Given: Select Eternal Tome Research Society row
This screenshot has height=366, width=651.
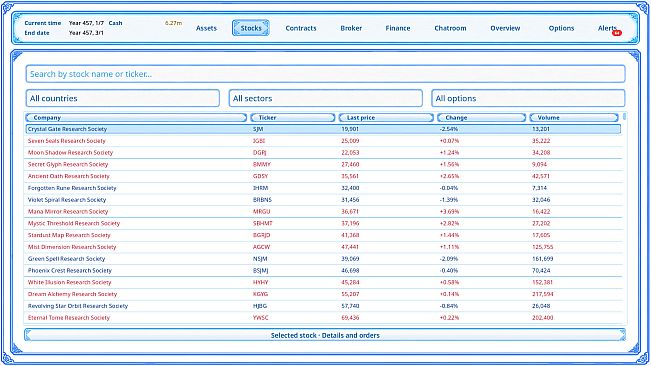Looking at the screenshot, I should [x=323, y=317].
